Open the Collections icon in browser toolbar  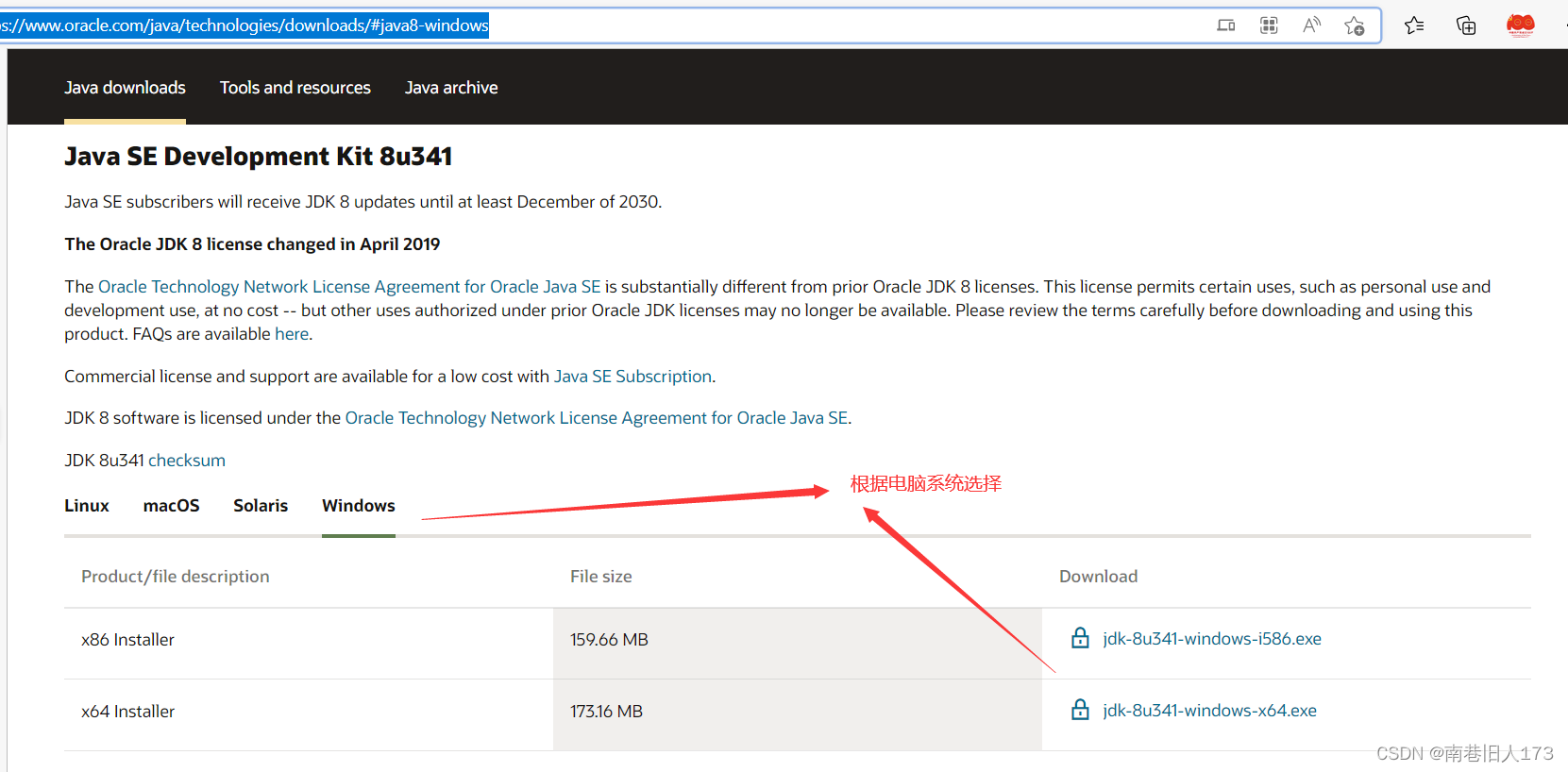1466,25
